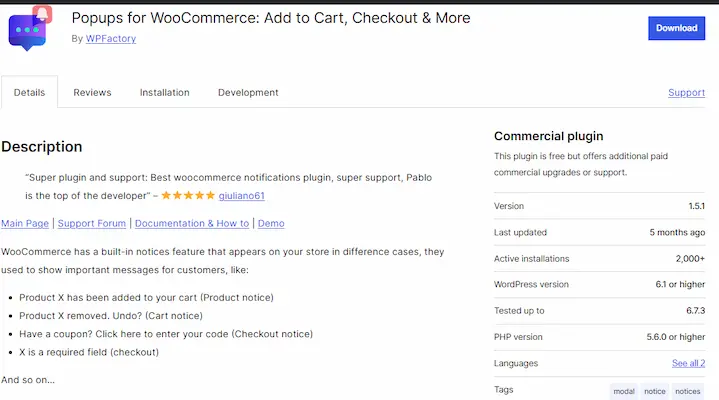The height and width of the screenshot is (400, 719).
Task: Open the Support Forum link
Action: [92, 224]
